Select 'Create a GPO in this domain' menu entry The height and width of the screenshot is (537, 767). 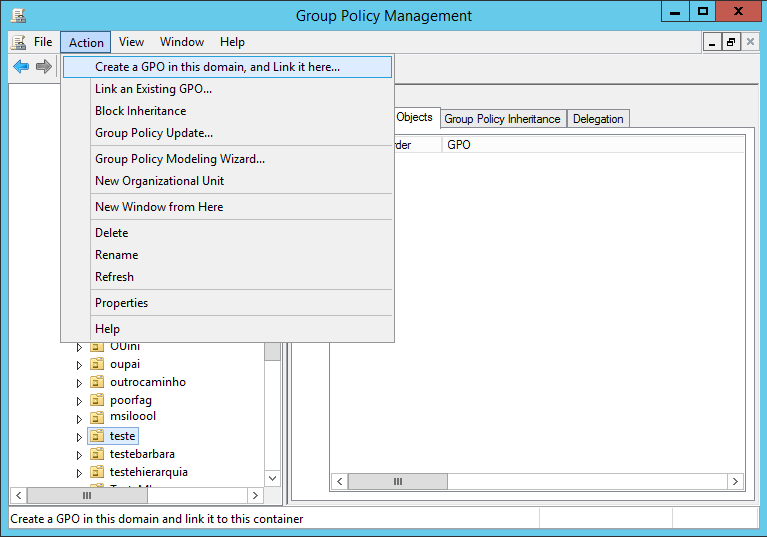(x=217, y=67)
